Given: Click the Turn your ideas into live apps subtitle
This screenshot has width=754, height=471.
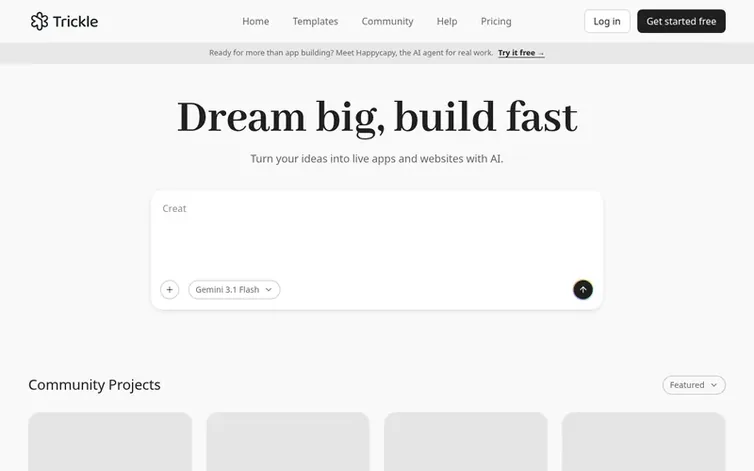Looking at the screenshot, I should (377, 159).
